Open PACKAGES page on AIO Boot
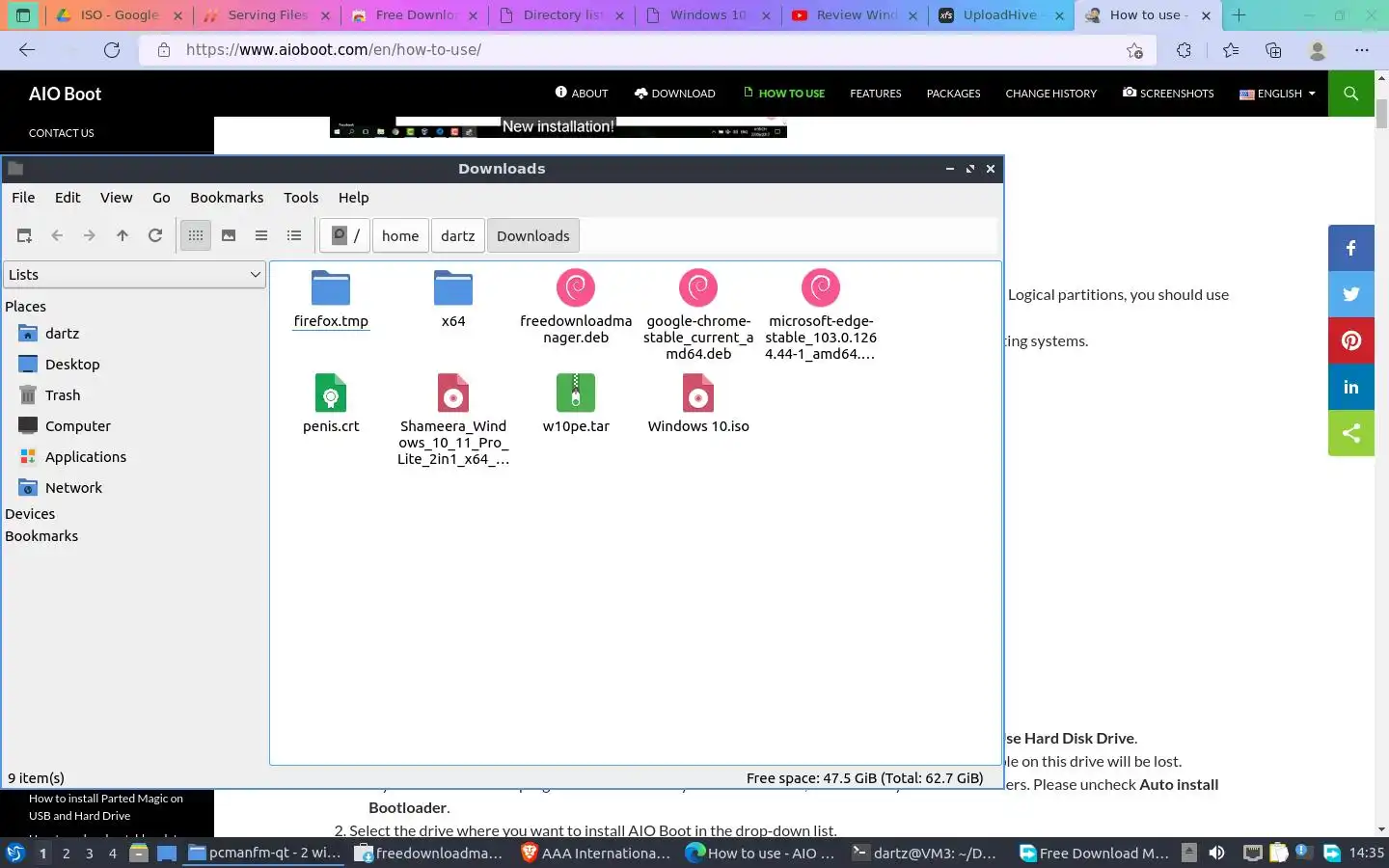 pyautogui.click(x=953, y=94)
